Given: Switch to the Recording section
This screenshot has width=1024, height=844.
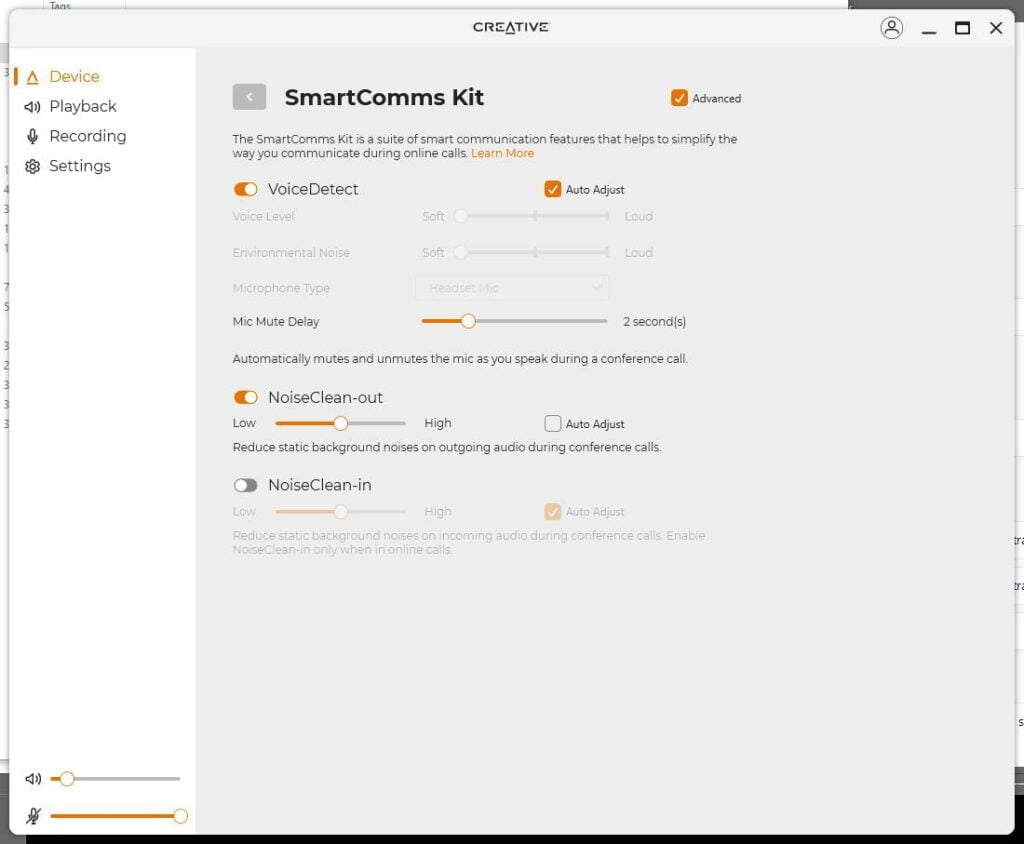Looking at the screenshot, I should 88,137.
